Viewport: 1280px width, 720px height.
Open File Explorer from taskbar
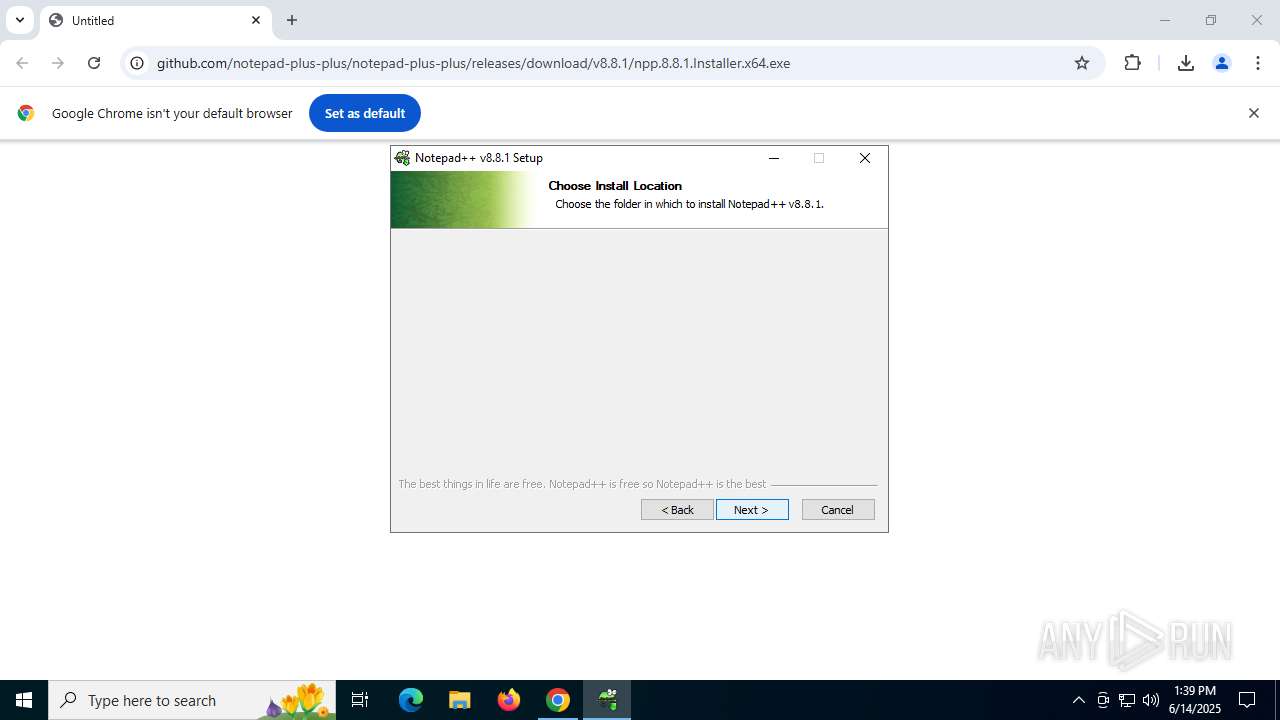tap(459, 700)
